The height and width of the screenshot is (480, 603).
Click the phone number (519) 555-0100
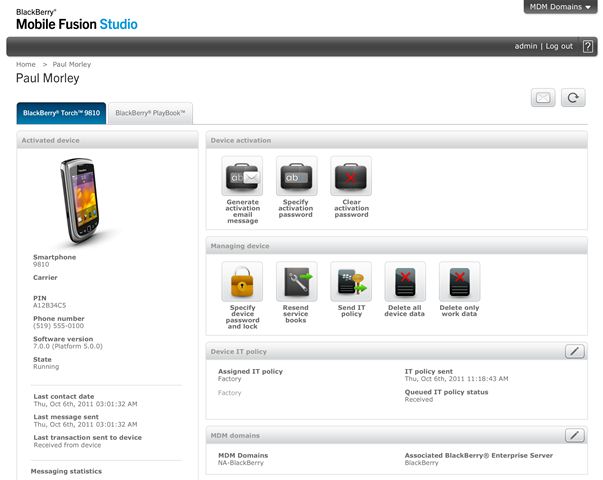click(x=58, y=326)
